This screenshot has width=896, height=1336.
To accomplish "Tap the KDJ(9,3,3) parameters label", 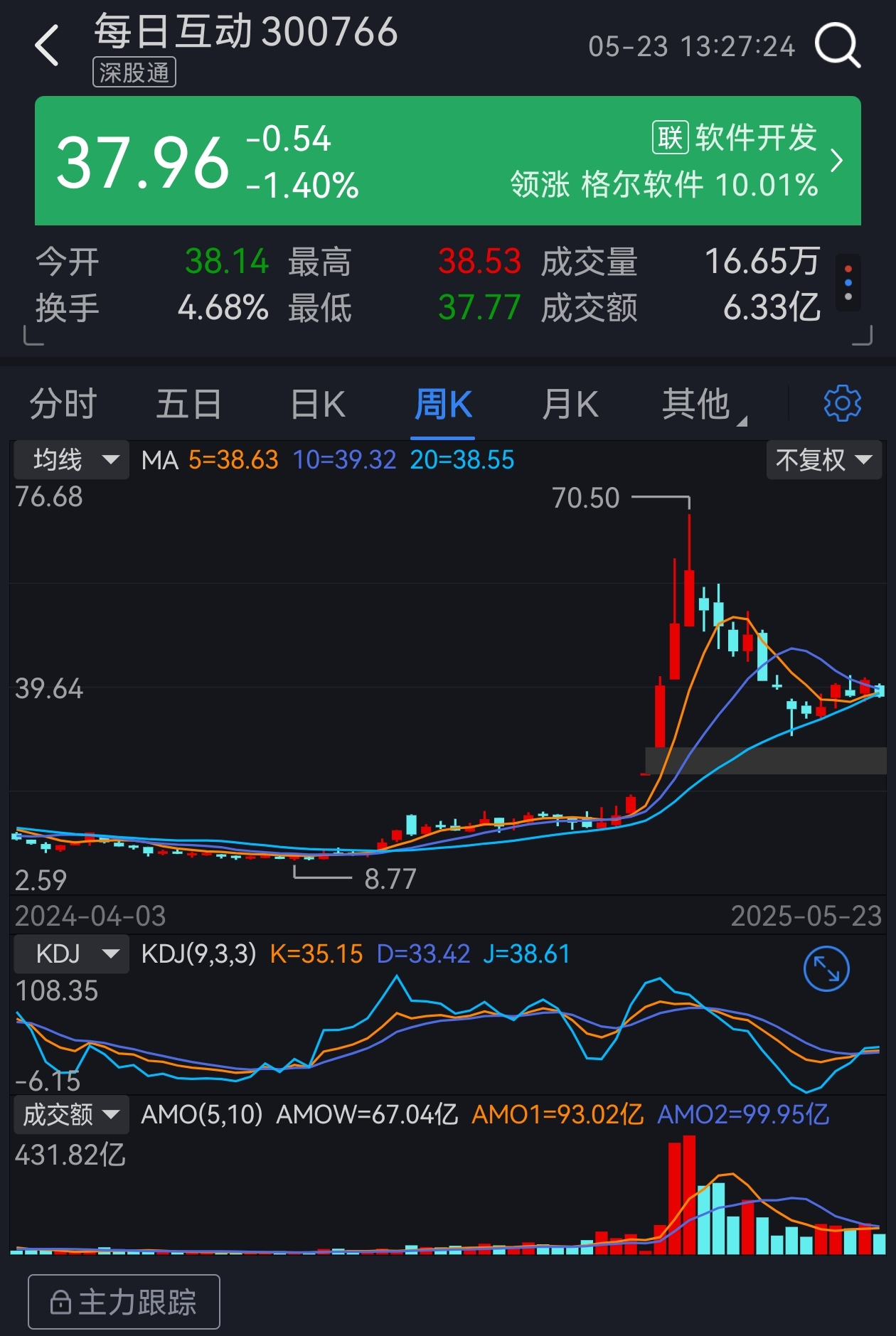I will click(x=198, y=953).
